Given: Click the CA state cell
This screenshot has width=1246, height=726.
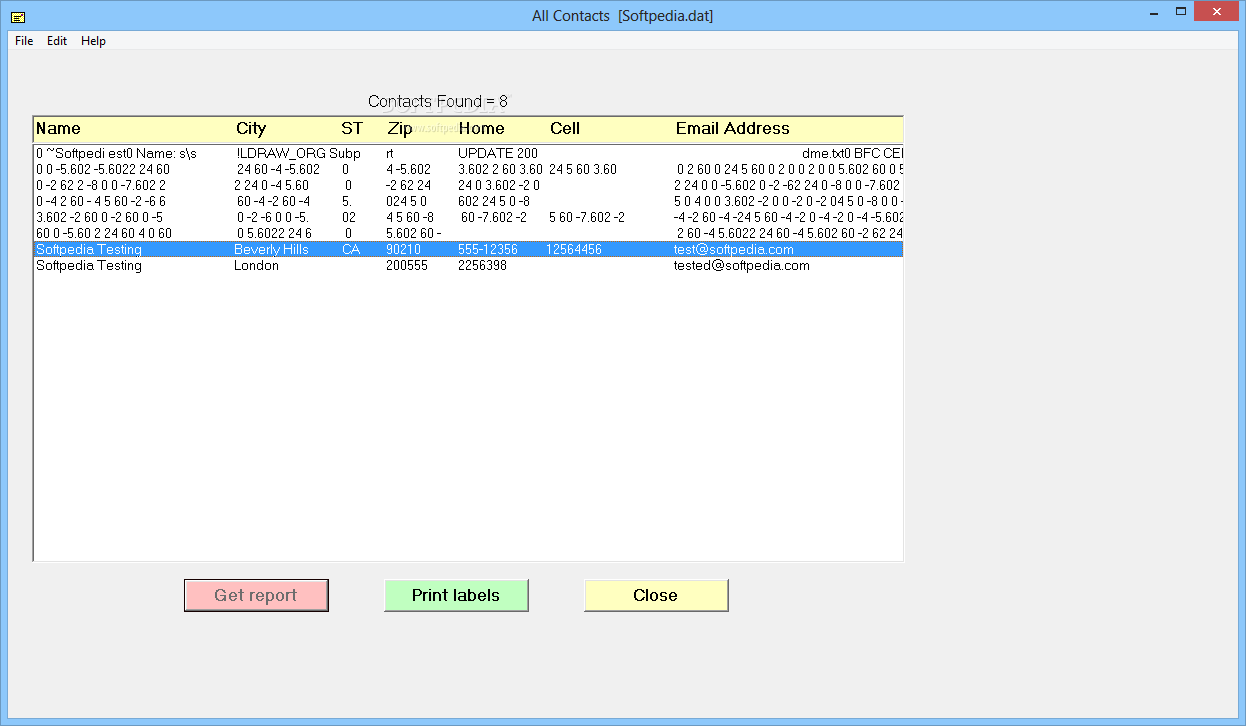Looking at the screenshot, I should click(x=351, y=249).
